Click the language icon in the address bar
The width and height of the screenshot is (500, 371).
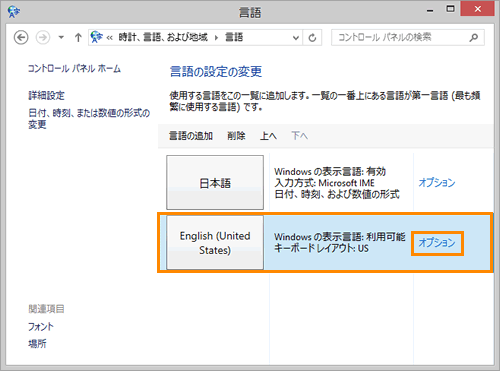click(97, 37)
